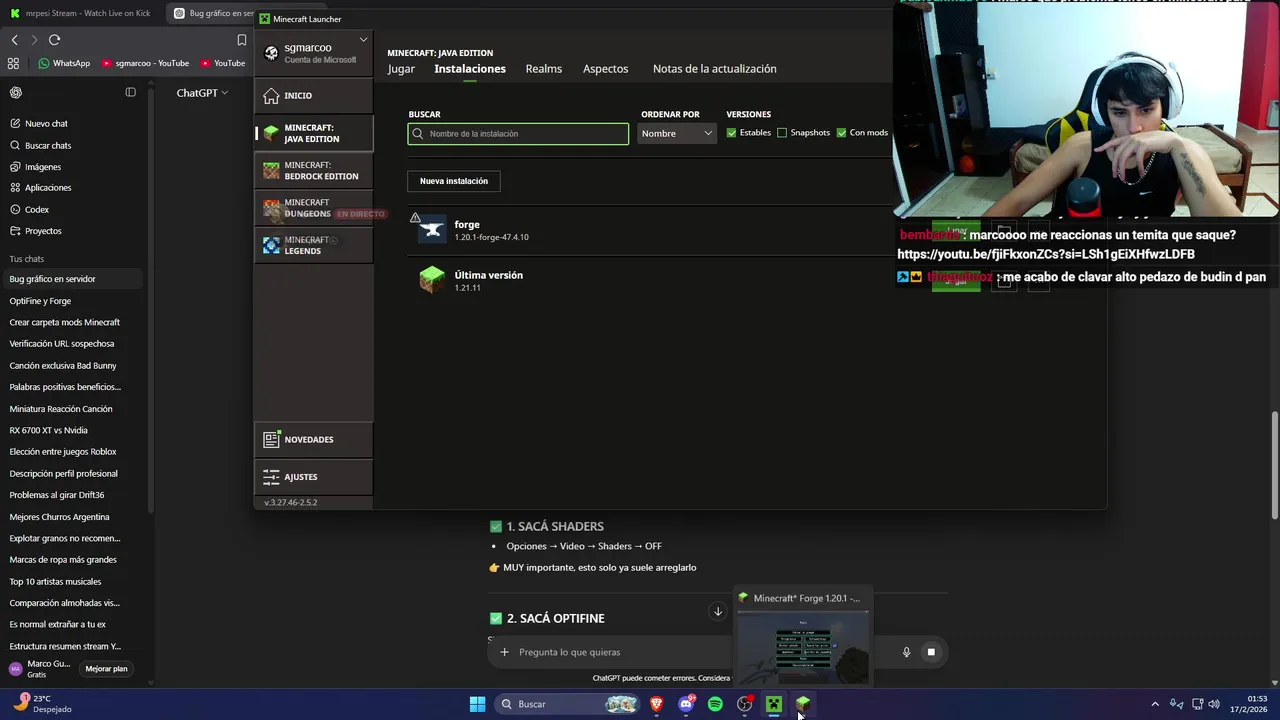Switch to mrpesi Stream Kick browser tab
The height and width of the screenshot is (720, 1280).
[80, 13]
